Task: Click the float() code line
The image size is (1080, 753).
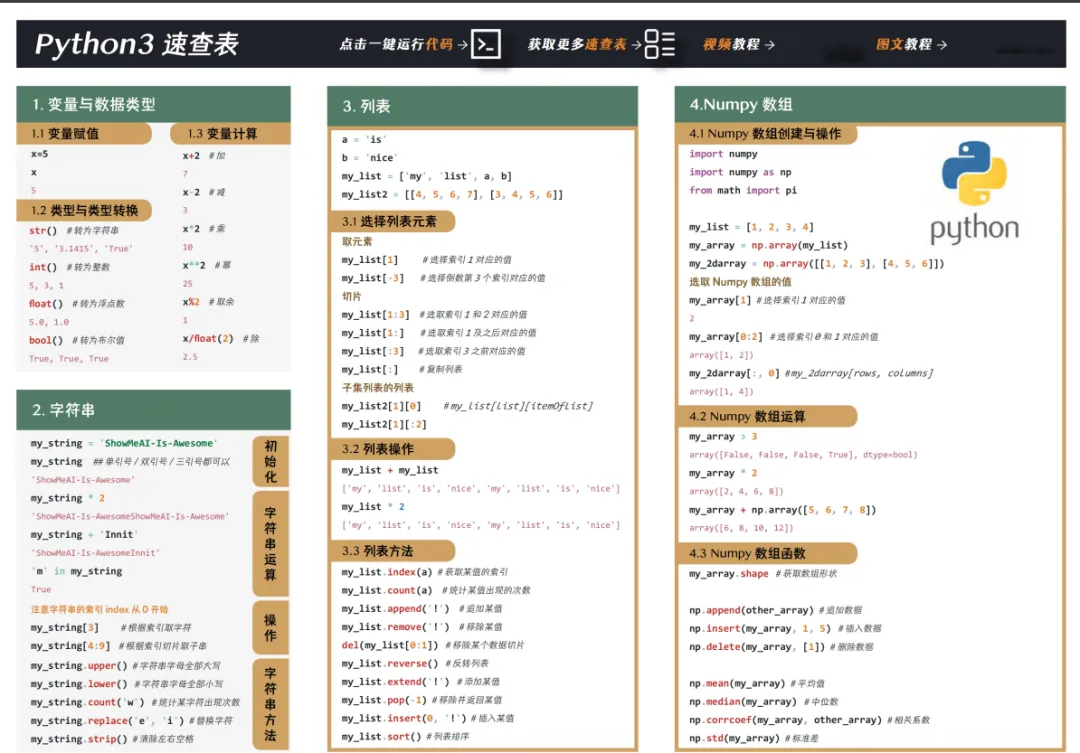Action: pyautogui.click(x=76, y=304)
